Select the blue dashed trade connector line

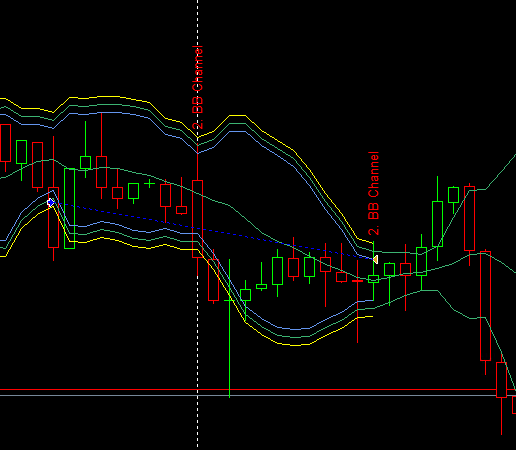pos(213,231)
